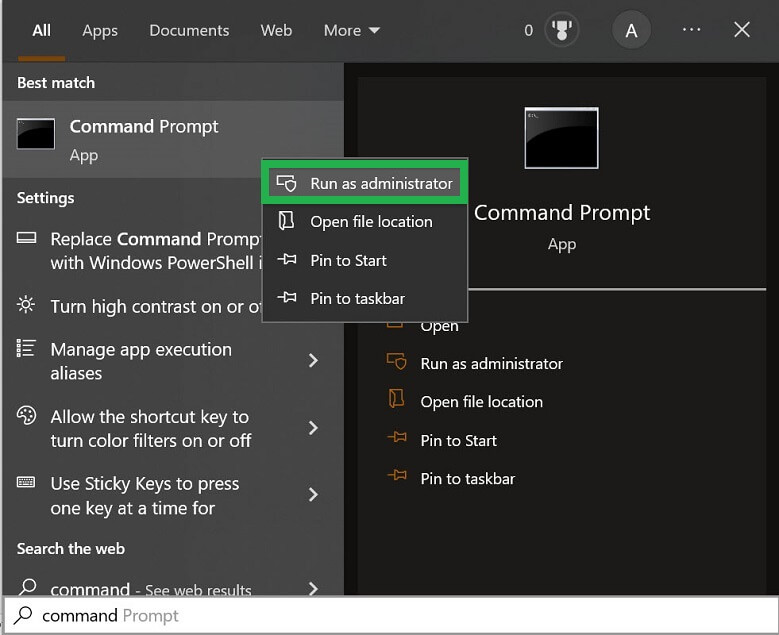Click Run as administrator in the right pane
This screenshot has width=779, height=635.
tap(491, 364)
